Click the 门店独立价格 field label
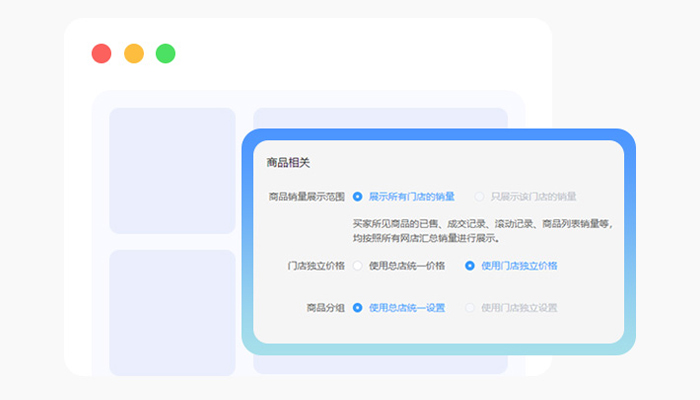700x400 pixels. [315, 266]
